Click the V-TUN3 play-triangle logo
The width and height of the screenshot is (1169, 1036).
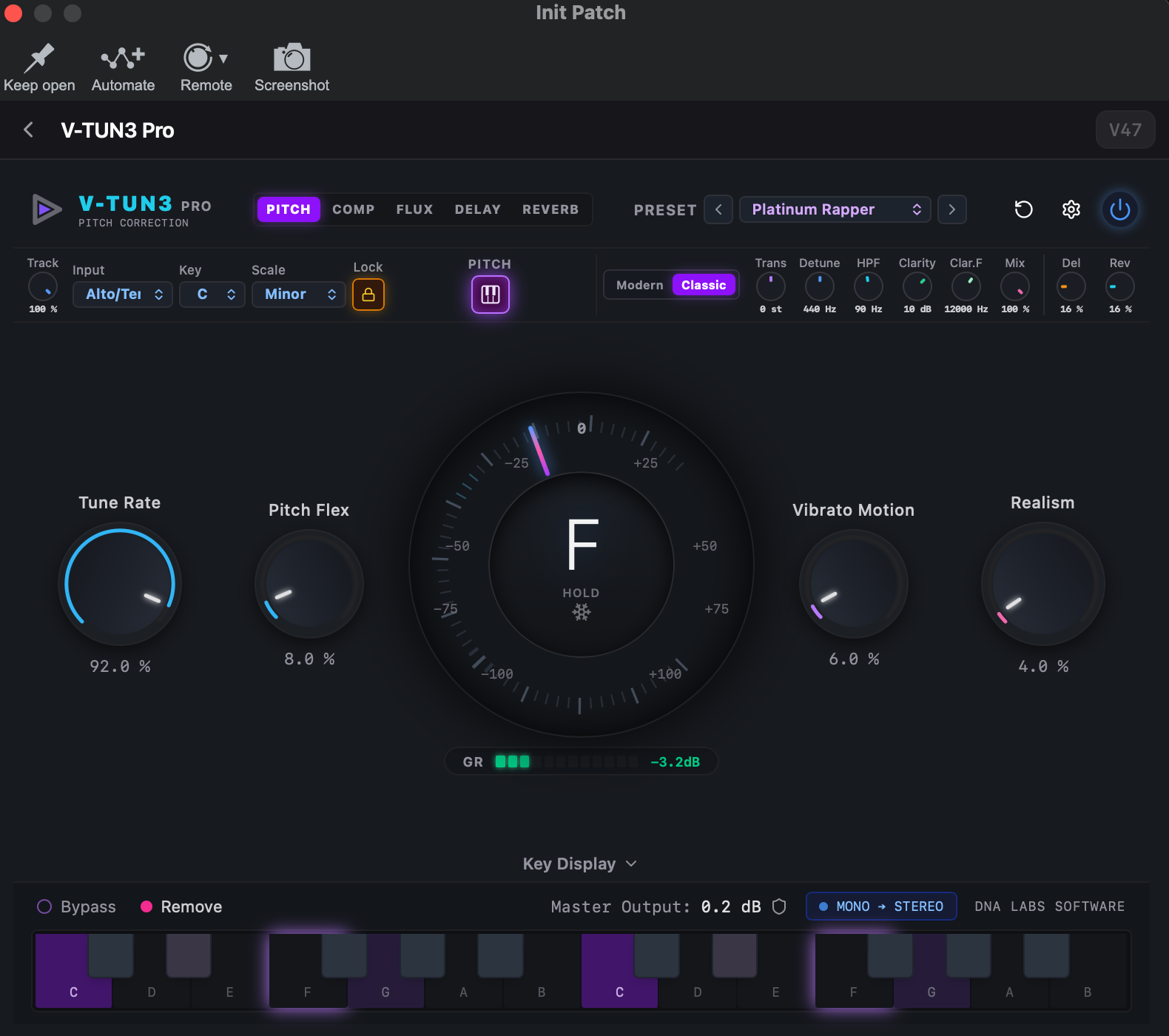tap(47, 209)
